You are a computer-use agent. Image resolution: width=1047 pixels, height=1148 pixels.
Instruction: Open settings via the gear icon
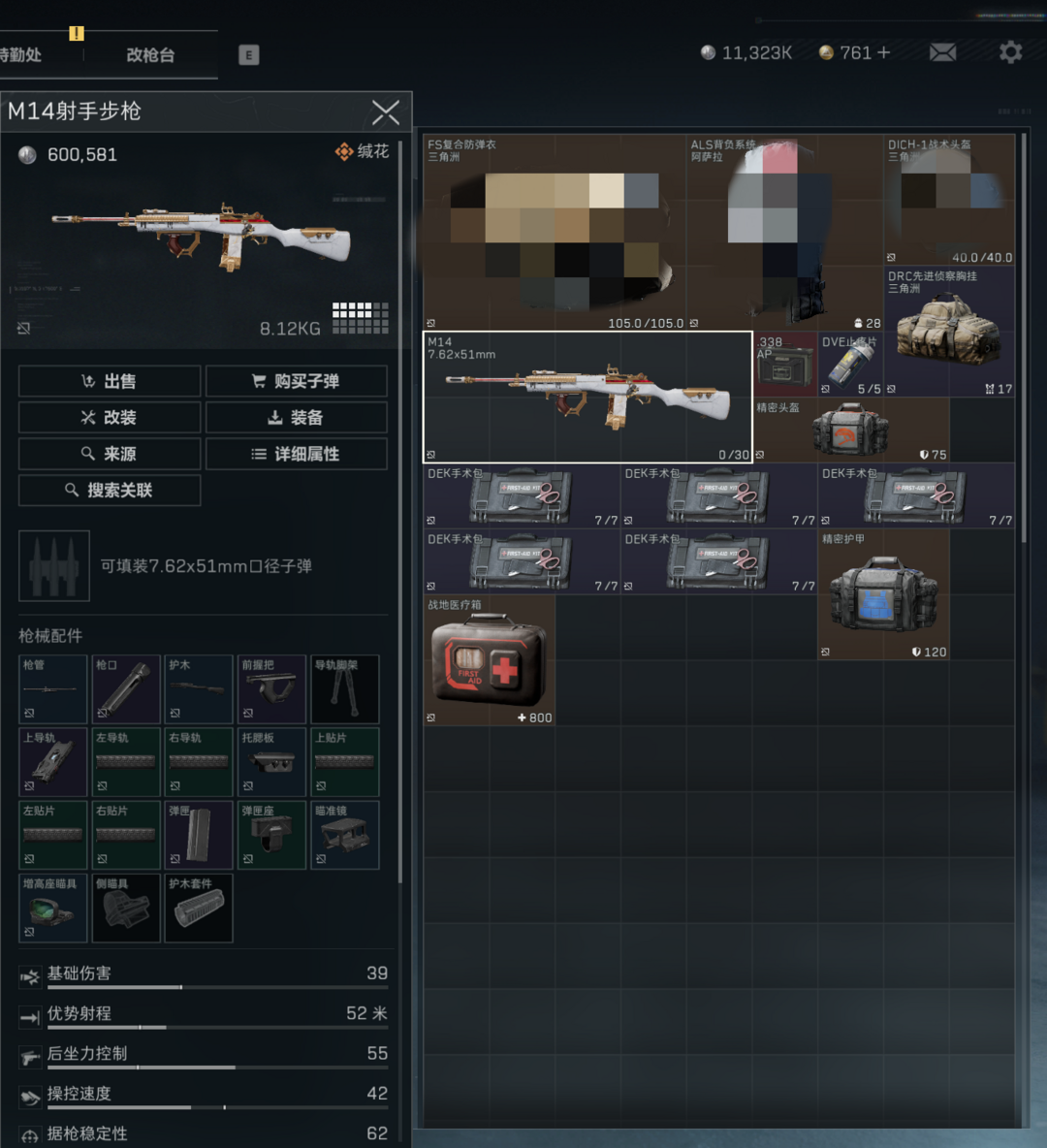(x=1010, y=52)
